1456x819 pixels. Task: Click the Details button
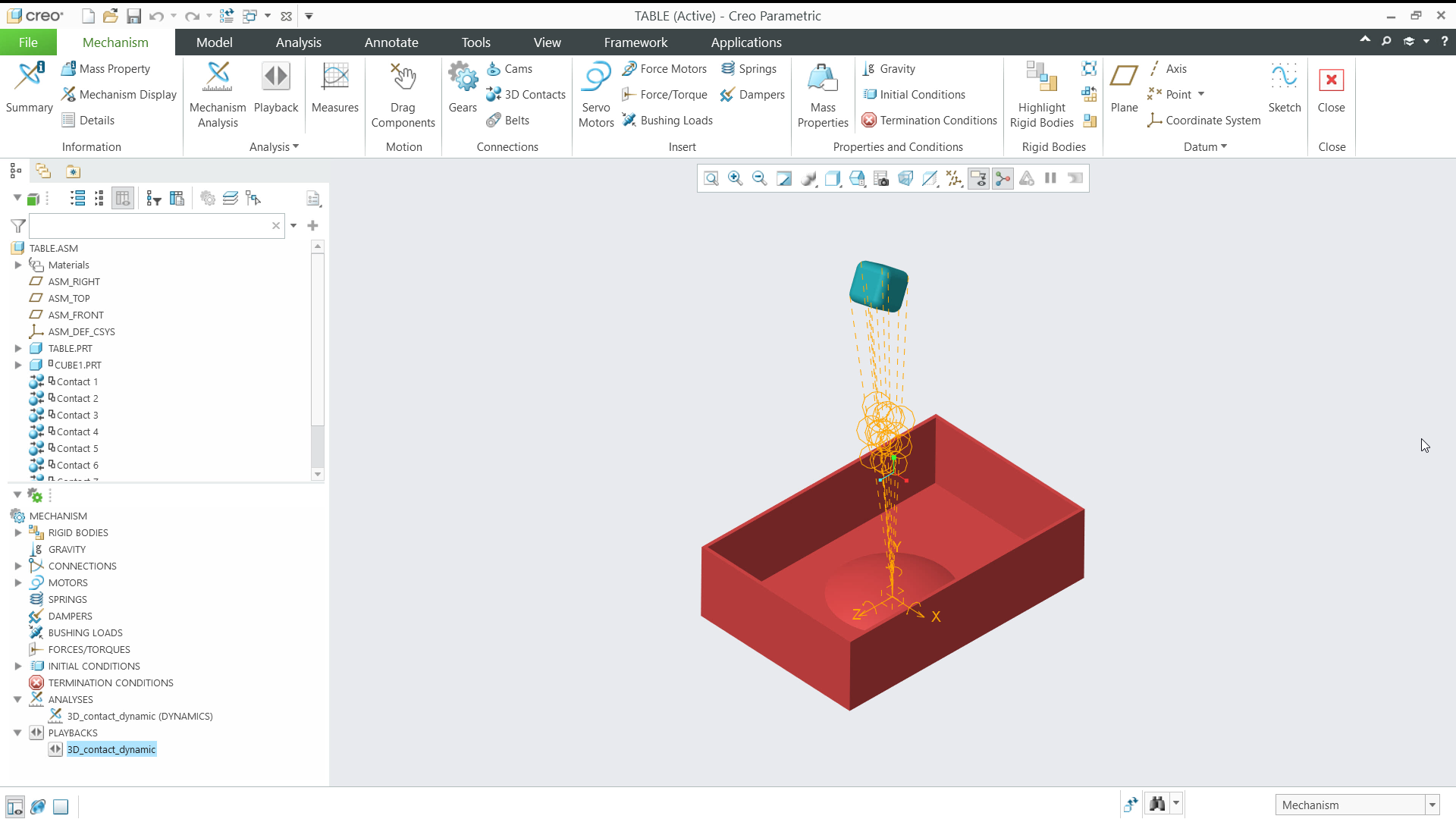[x=88, y=120]
